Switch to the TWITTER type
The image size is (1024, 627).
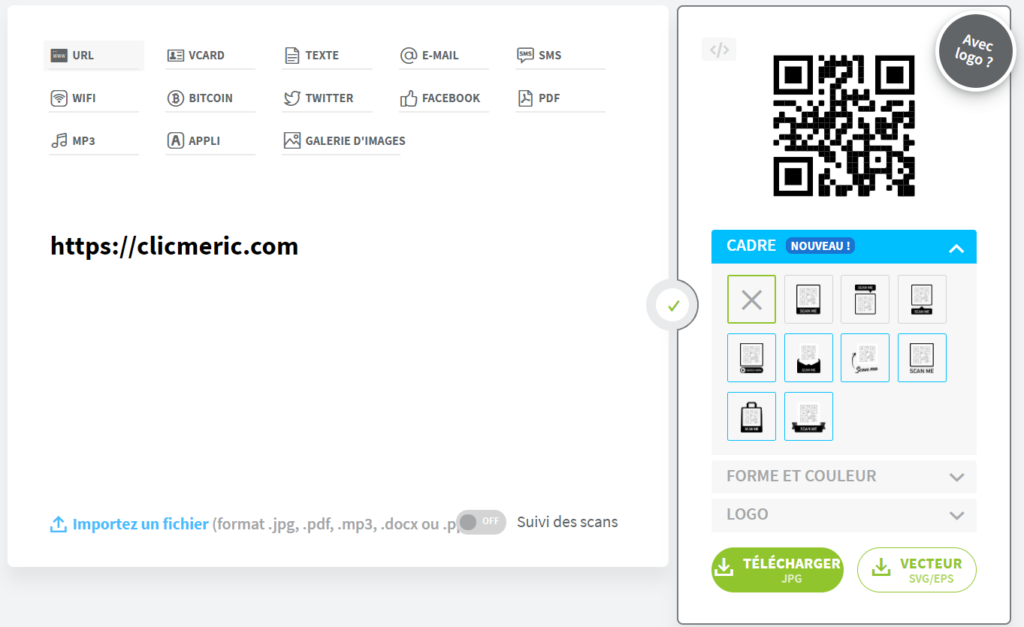[327, 98]
